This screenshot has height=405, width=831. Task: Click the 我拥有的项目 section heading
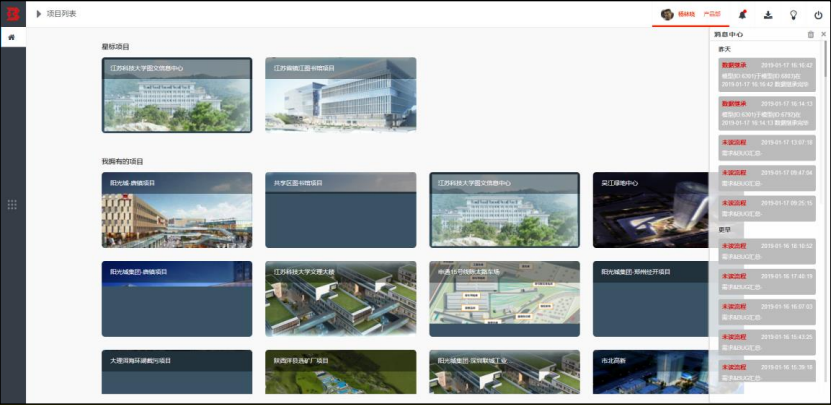click(x=122, y=161)
